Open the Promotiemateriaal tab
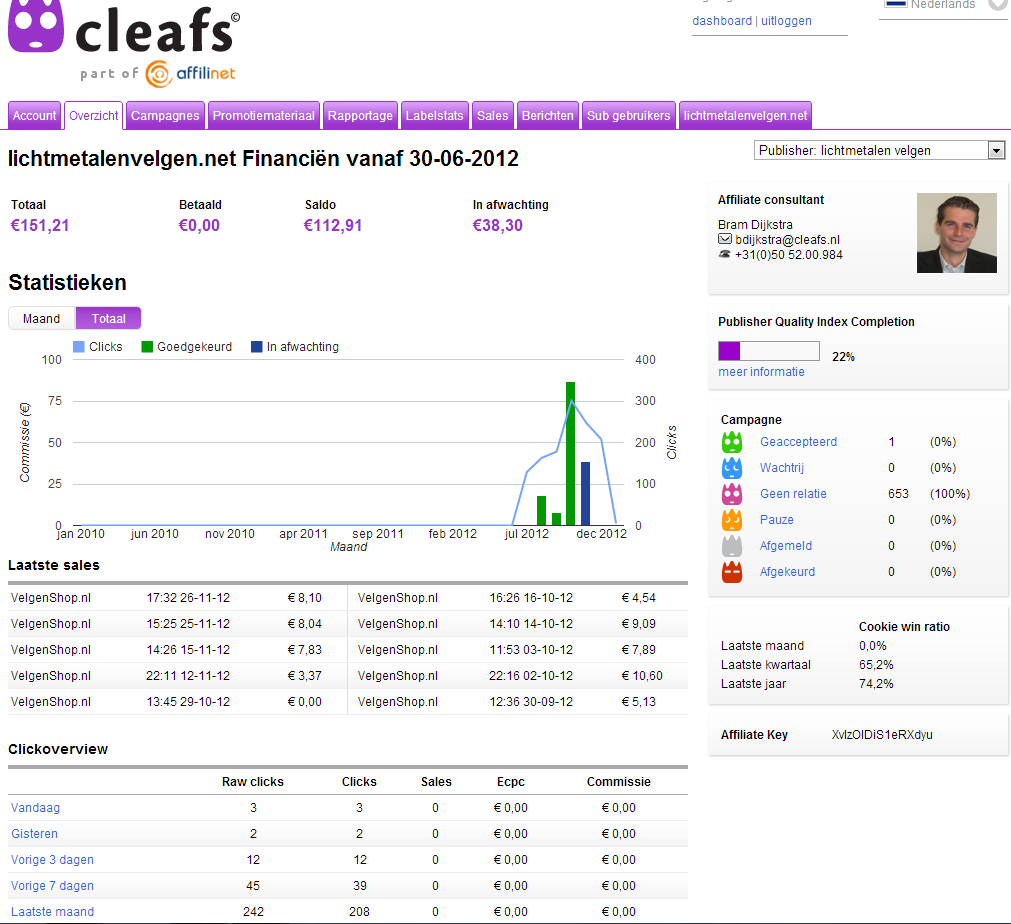 (264, 115)
